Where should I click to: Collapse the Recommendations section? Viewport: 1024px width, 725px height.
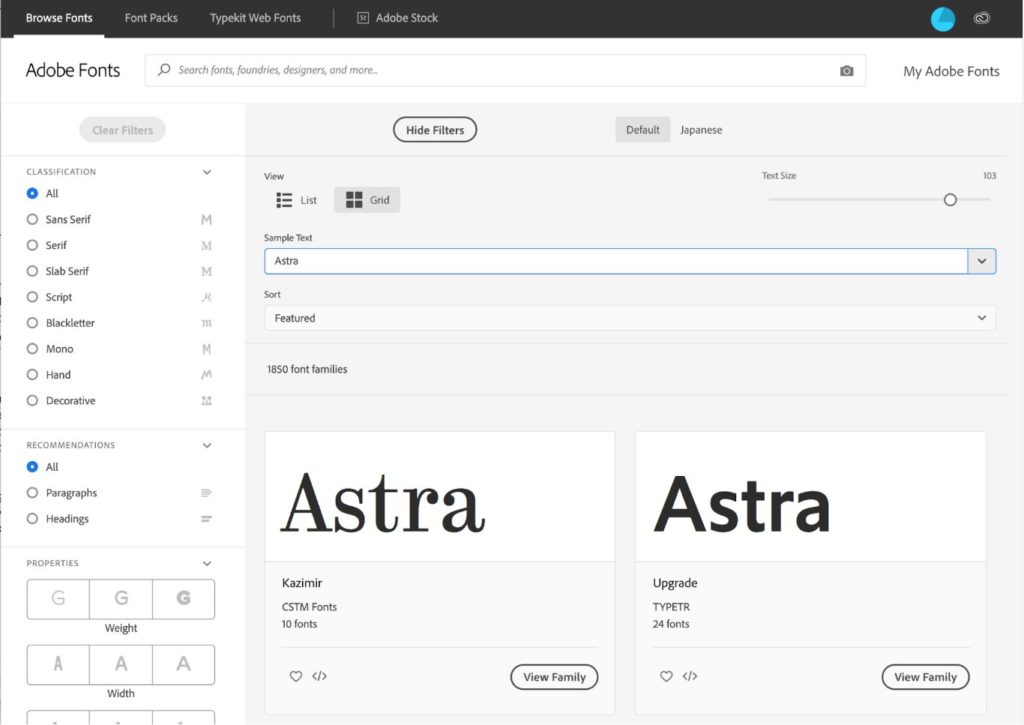207,445
